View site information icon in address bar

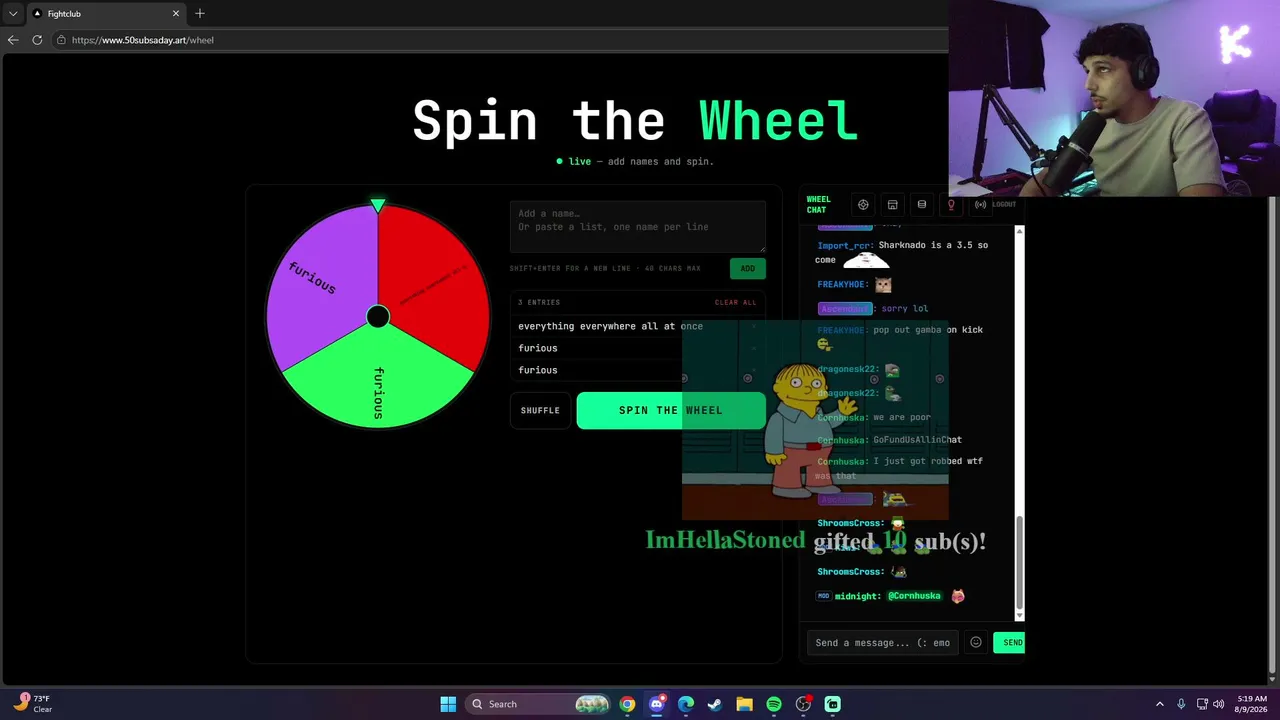(x=61, y=40)
